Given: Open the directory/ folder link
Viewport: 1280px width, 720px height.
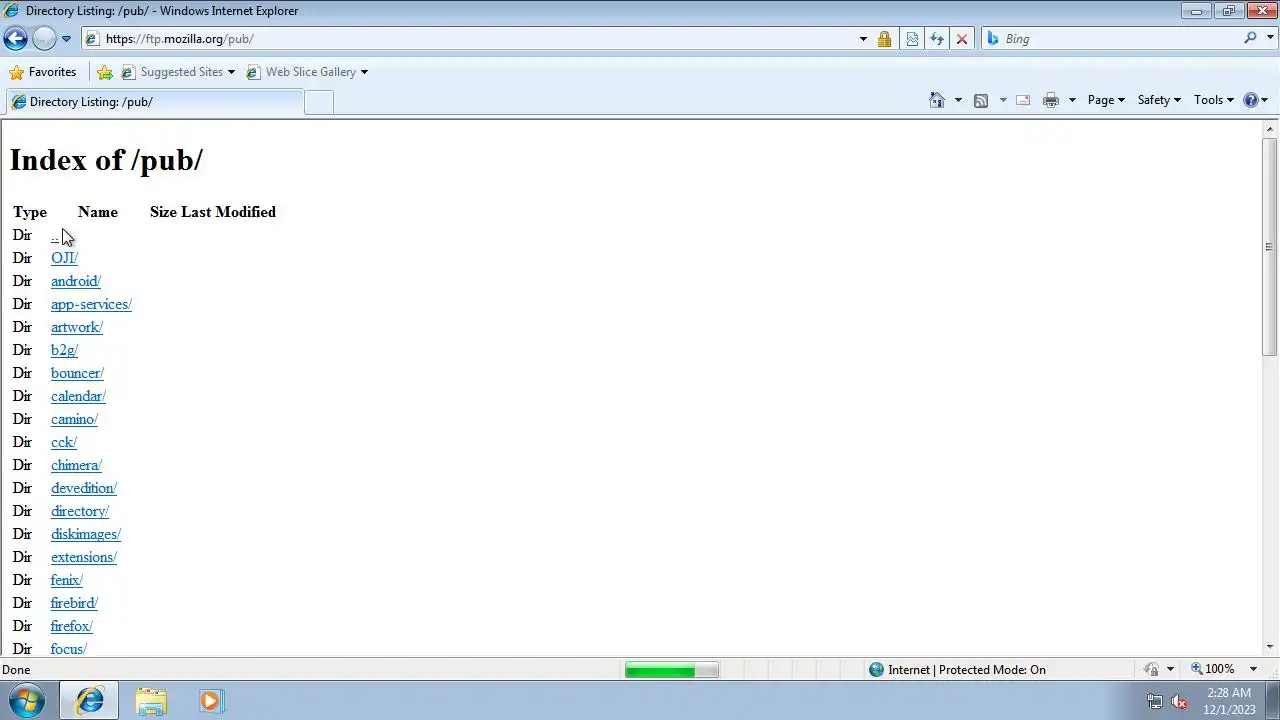Looking at the screenshot, I should coord(80,511).
